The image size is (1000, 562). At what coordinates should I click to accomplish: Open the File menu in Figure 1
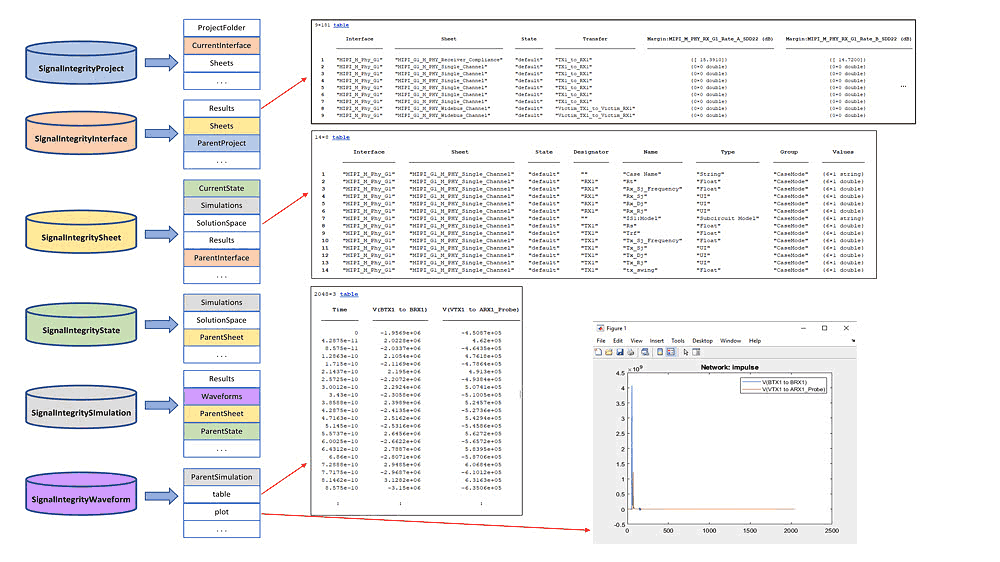pyautogui.click(x=601, y=341)
